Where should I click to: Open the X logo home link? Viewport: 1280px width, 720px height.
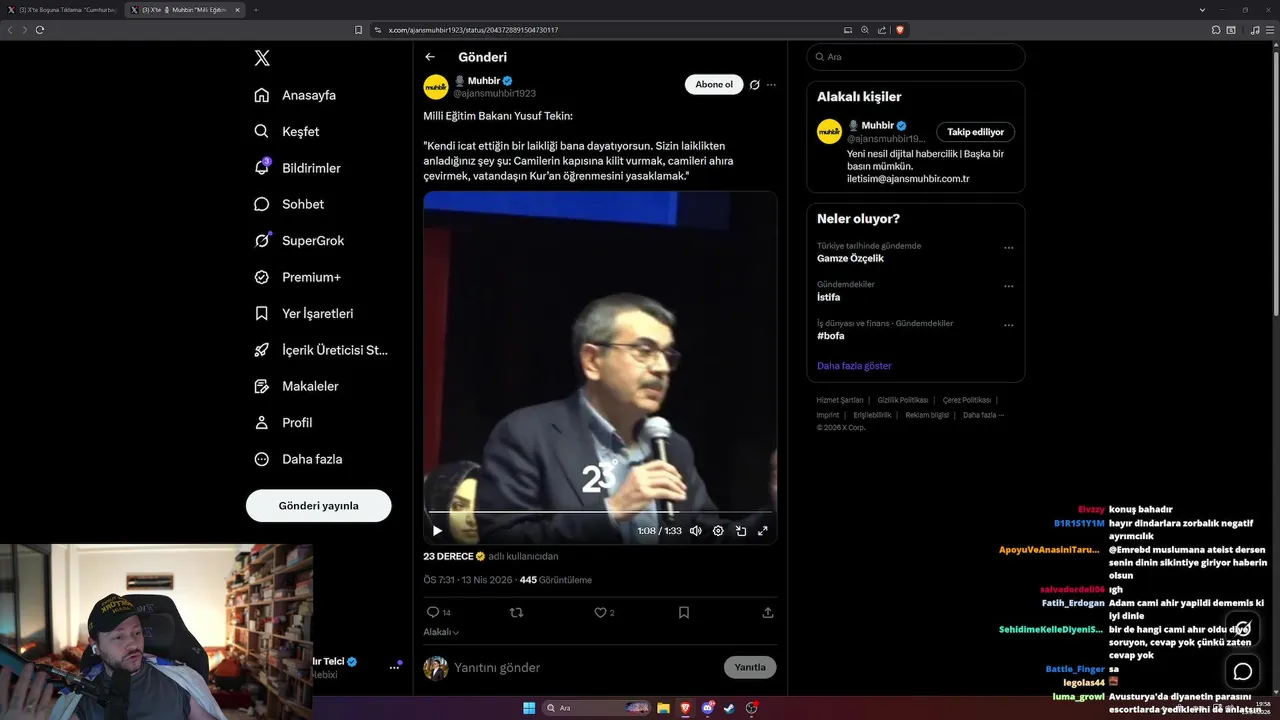[x=262, y=58]
